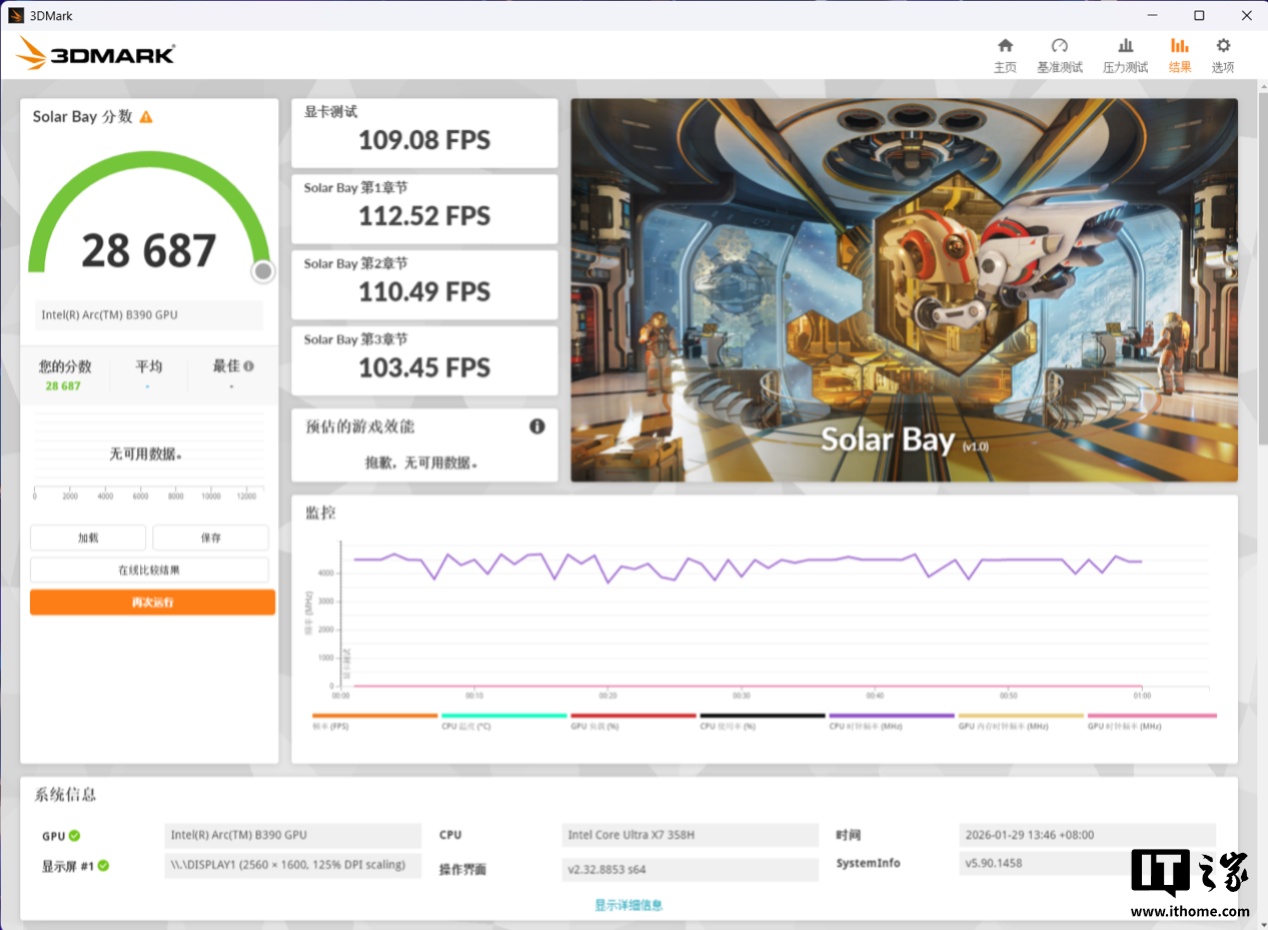Toggle the black CPU usage legend entry
Screen dimensions: 1268x930
tap(762, 721)
